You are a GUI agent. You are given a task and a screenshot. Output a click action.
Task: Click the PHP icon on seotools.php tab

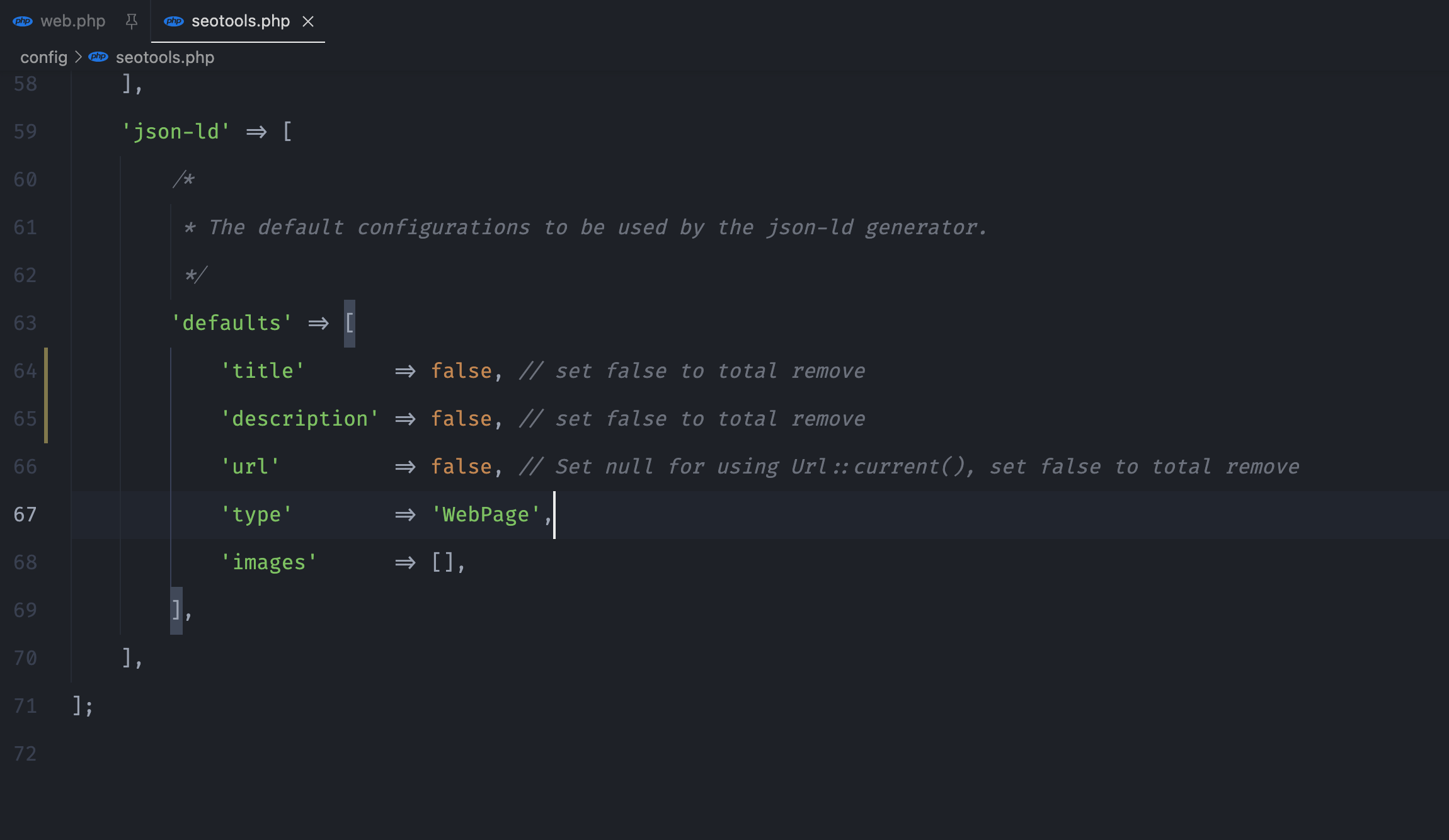tap(174, 20)
